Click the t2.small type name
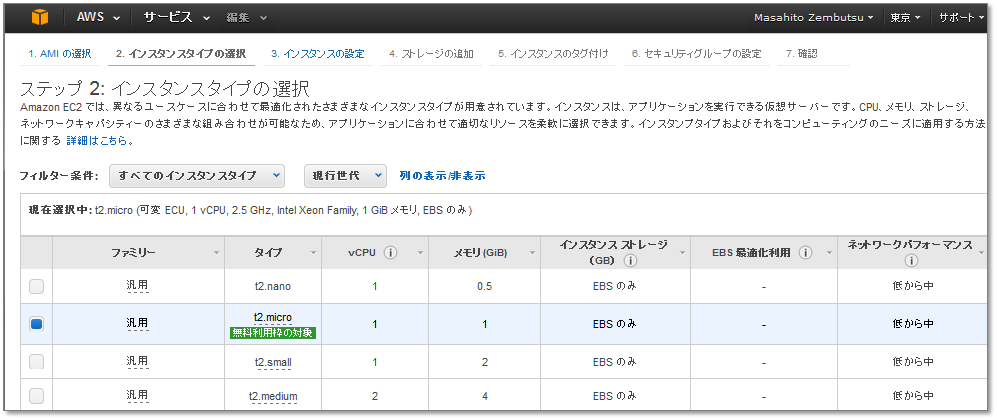 pyautogui.click(x=273, y=363)
